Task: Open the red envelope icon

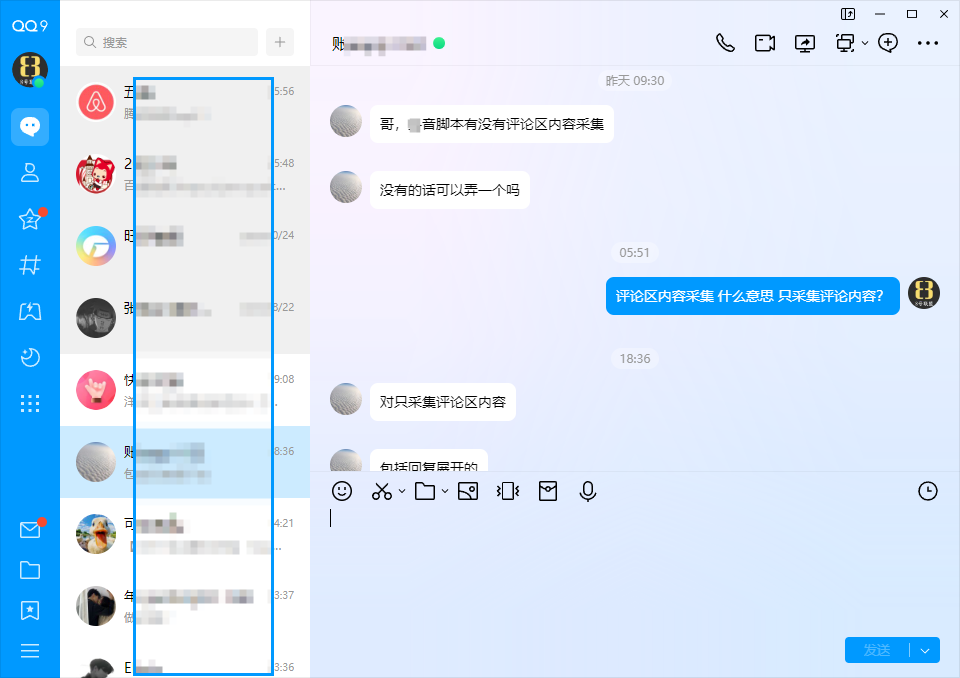Action: 547,491
